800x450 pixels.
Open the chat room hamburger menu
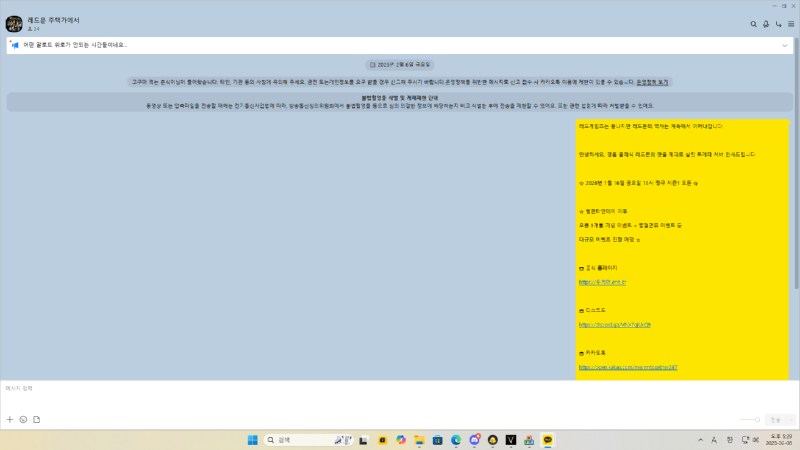[790, 23]
